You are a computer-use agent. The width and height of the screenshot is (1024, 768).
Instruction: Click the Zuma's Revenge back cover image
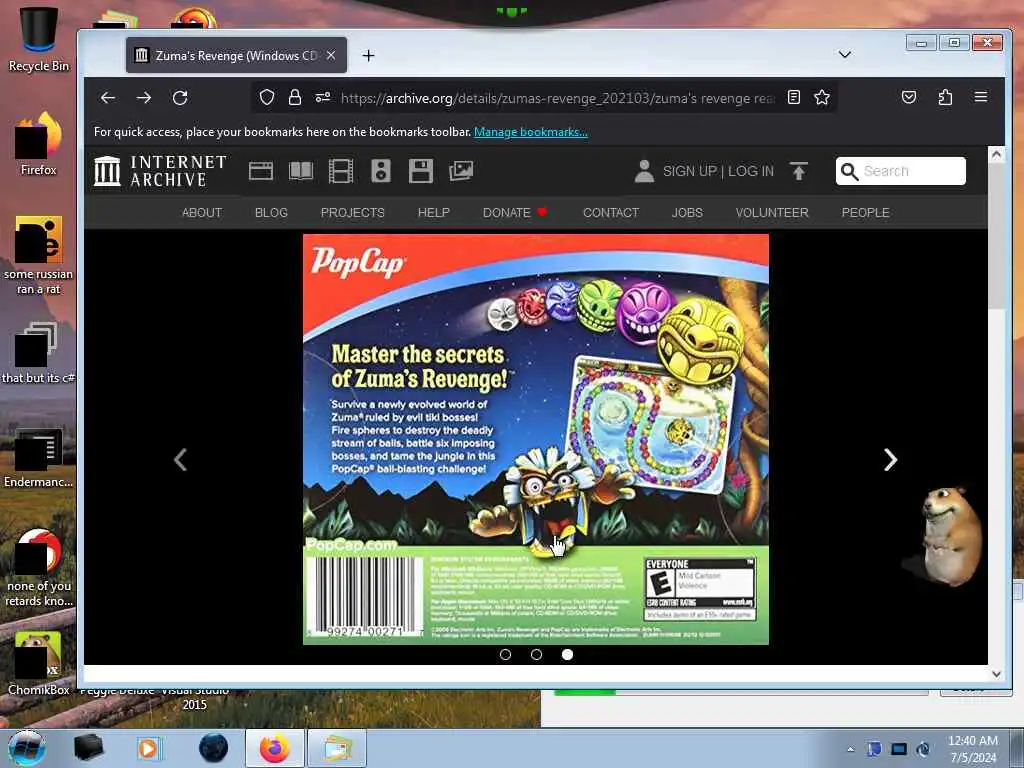click(536, 439)
